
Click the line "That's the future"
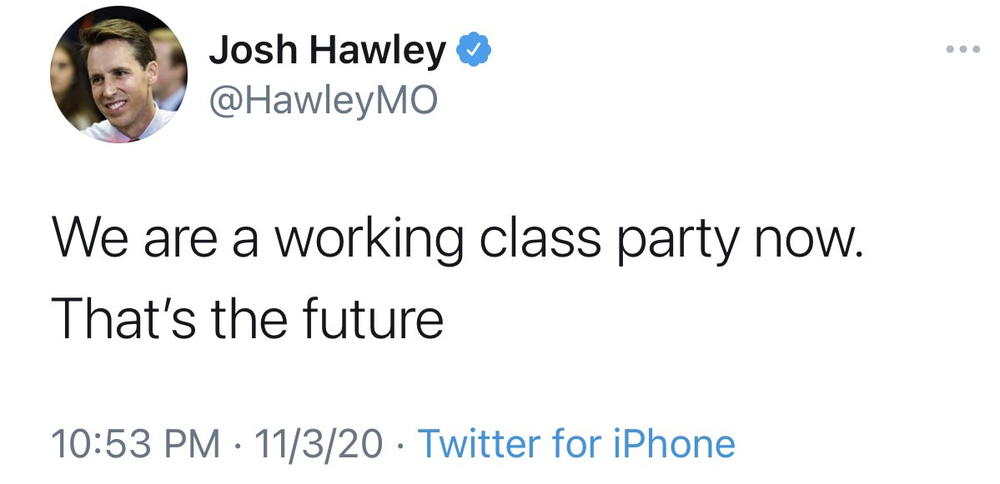click(248, 319)
